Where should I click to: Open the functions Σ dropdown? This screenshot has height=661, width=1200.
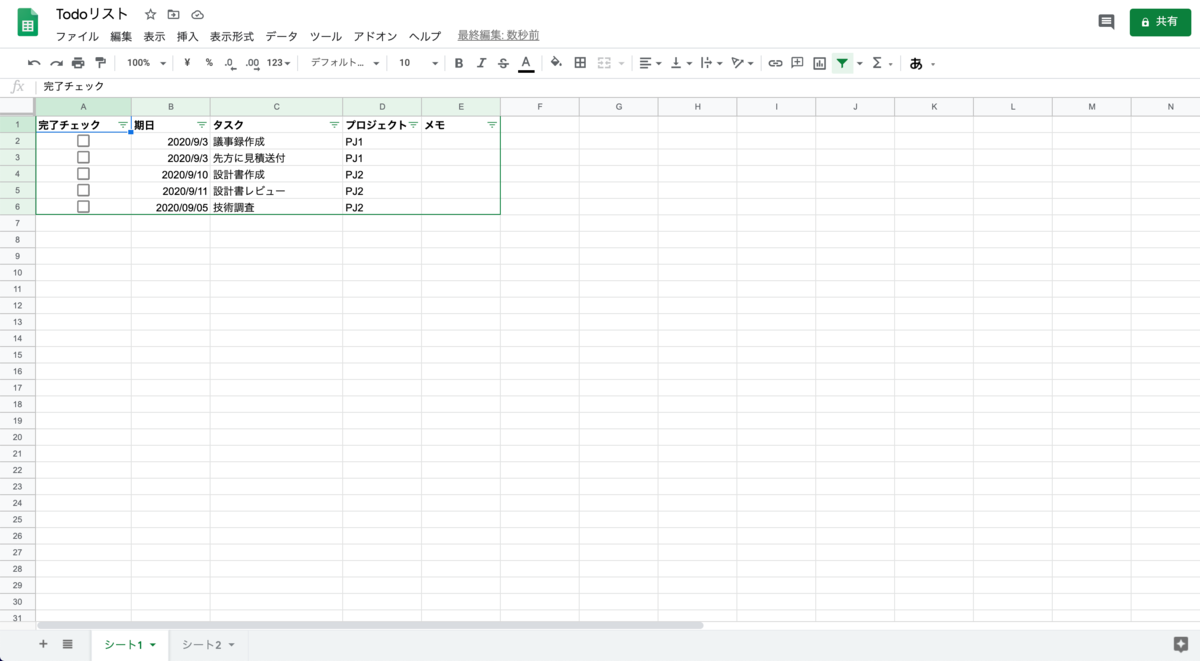coord(882,63)
